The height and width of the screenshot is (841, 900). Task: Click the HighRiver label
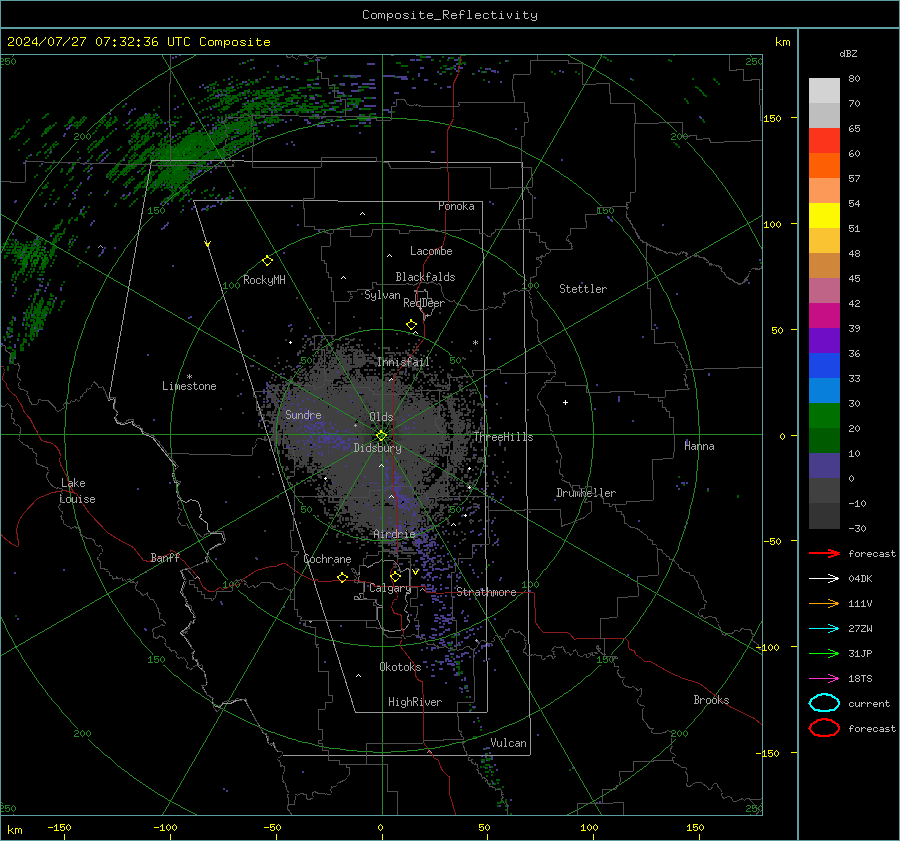coord(415,702)
